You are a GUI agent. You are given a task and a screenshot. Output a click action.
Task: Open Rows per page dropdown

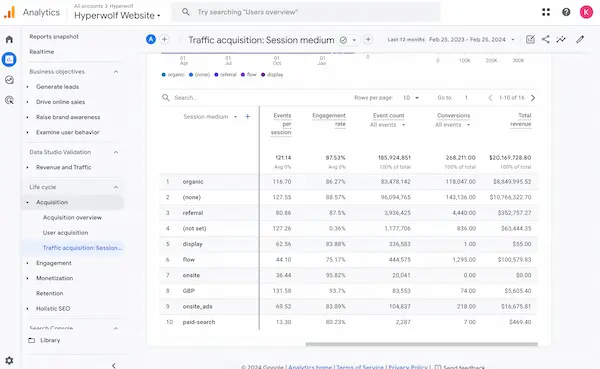pos(411,98)
